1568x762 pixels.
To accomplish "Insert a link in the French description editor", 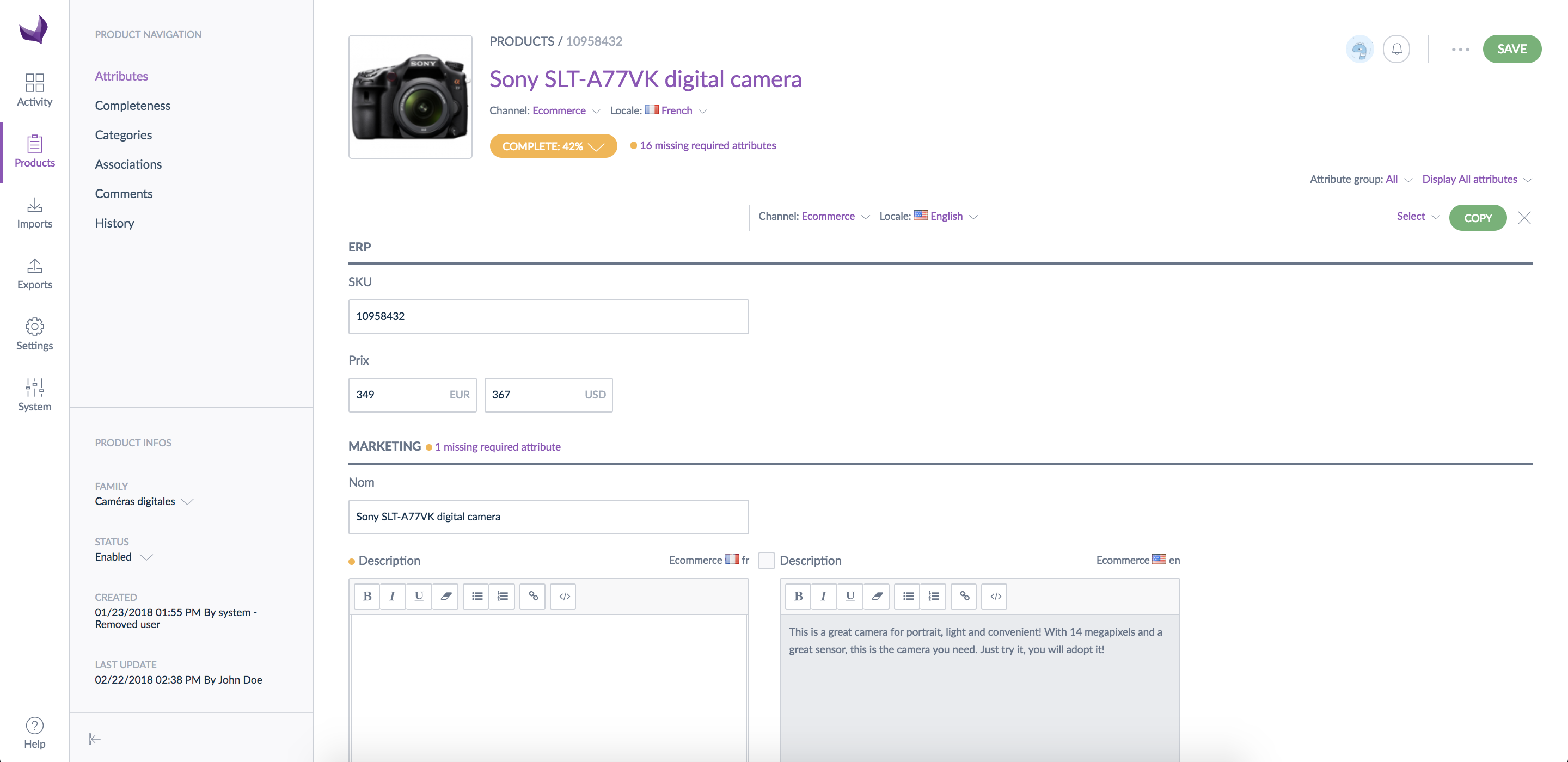I will pyautogui.click(x=532, y=596).
